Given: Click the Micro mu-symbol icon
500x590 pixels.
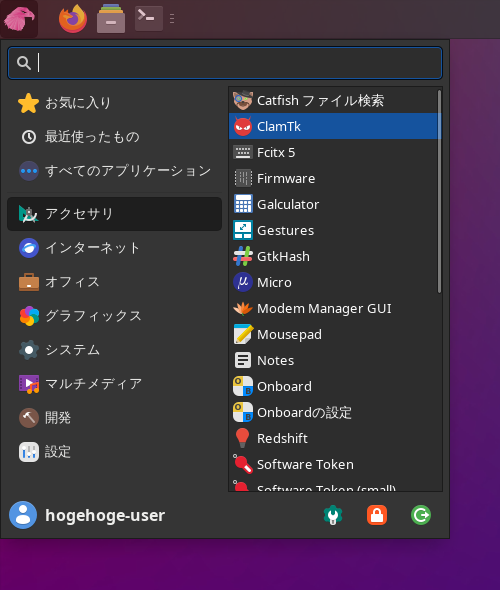Looking at the screenshot, I should (243, 282).
